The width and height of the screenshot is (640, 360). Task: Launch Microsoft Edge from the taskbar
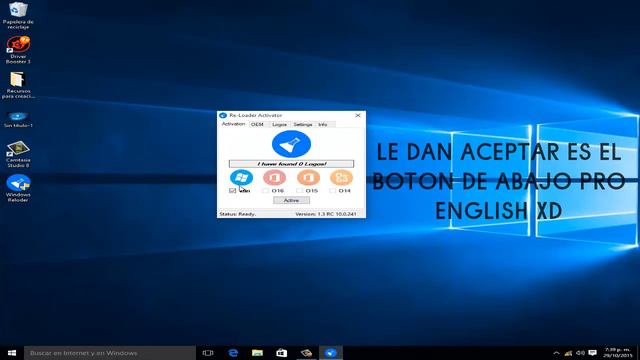(x=233, y=353)
